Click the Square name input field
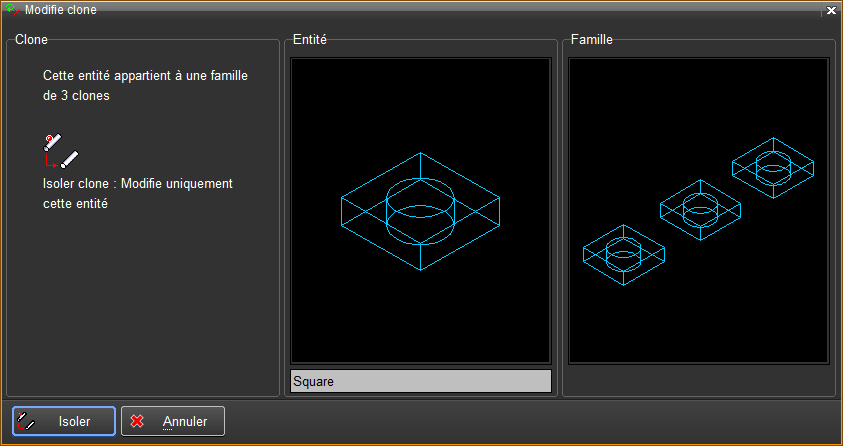The width and height of the screenshot is (843, 446). [x=420, y=382]
